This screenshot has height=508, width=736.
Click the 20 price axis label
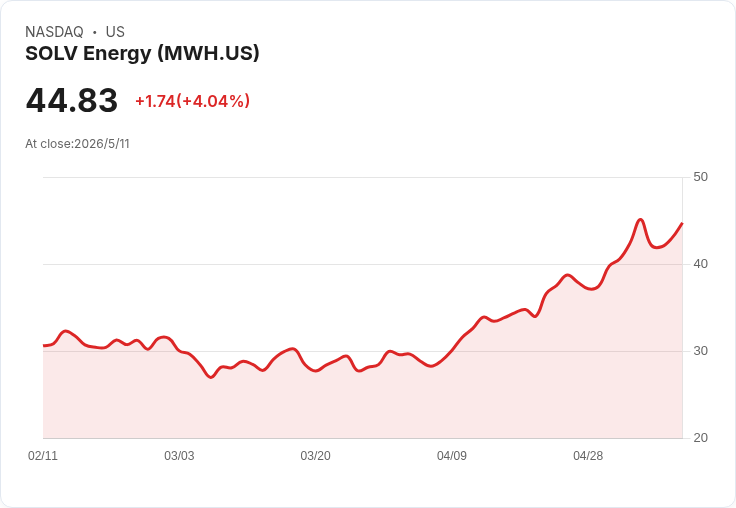pos(700,438)
